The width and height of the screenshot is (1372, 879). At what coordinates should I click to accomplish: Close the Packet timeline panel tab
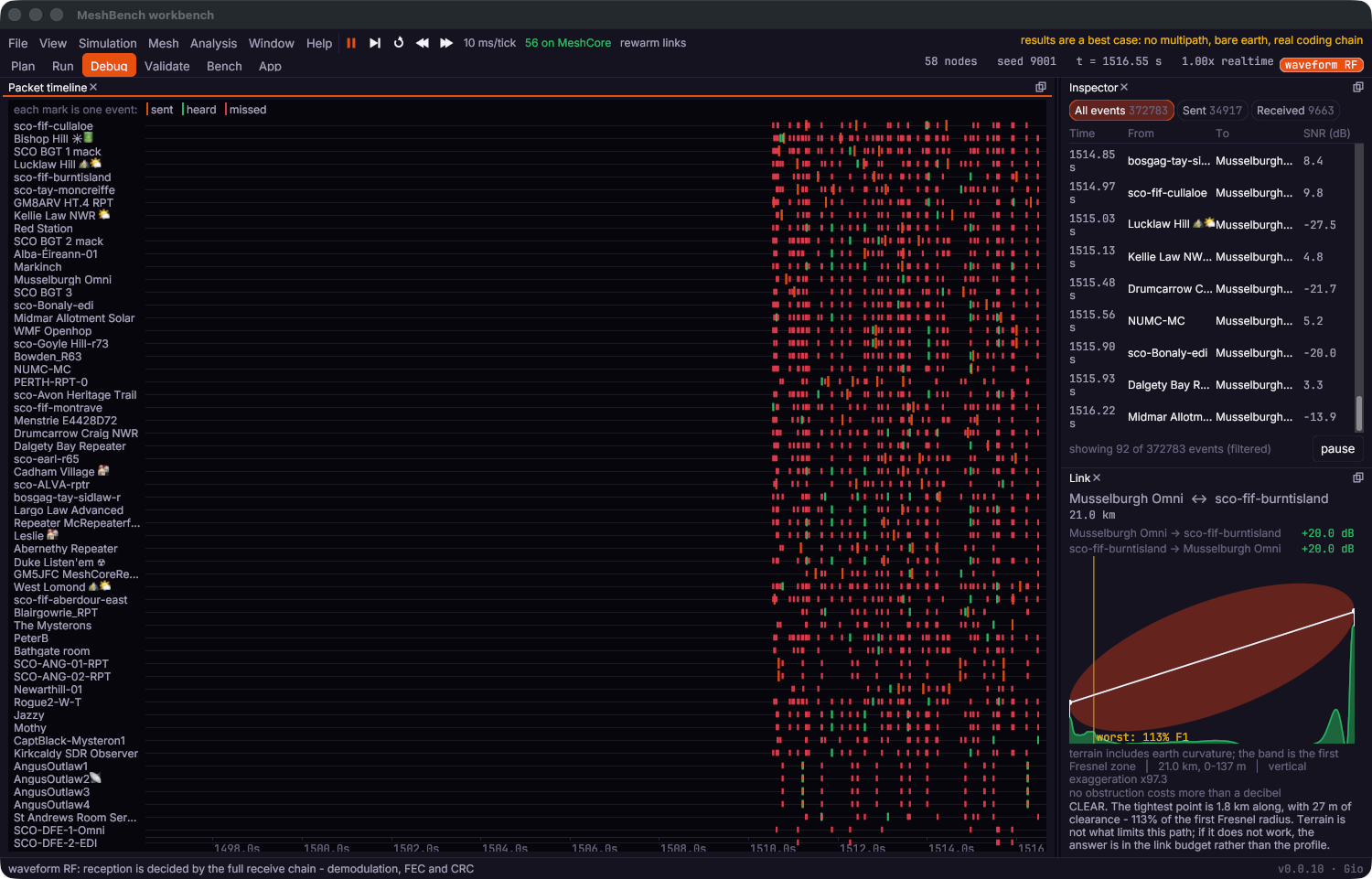93,88
